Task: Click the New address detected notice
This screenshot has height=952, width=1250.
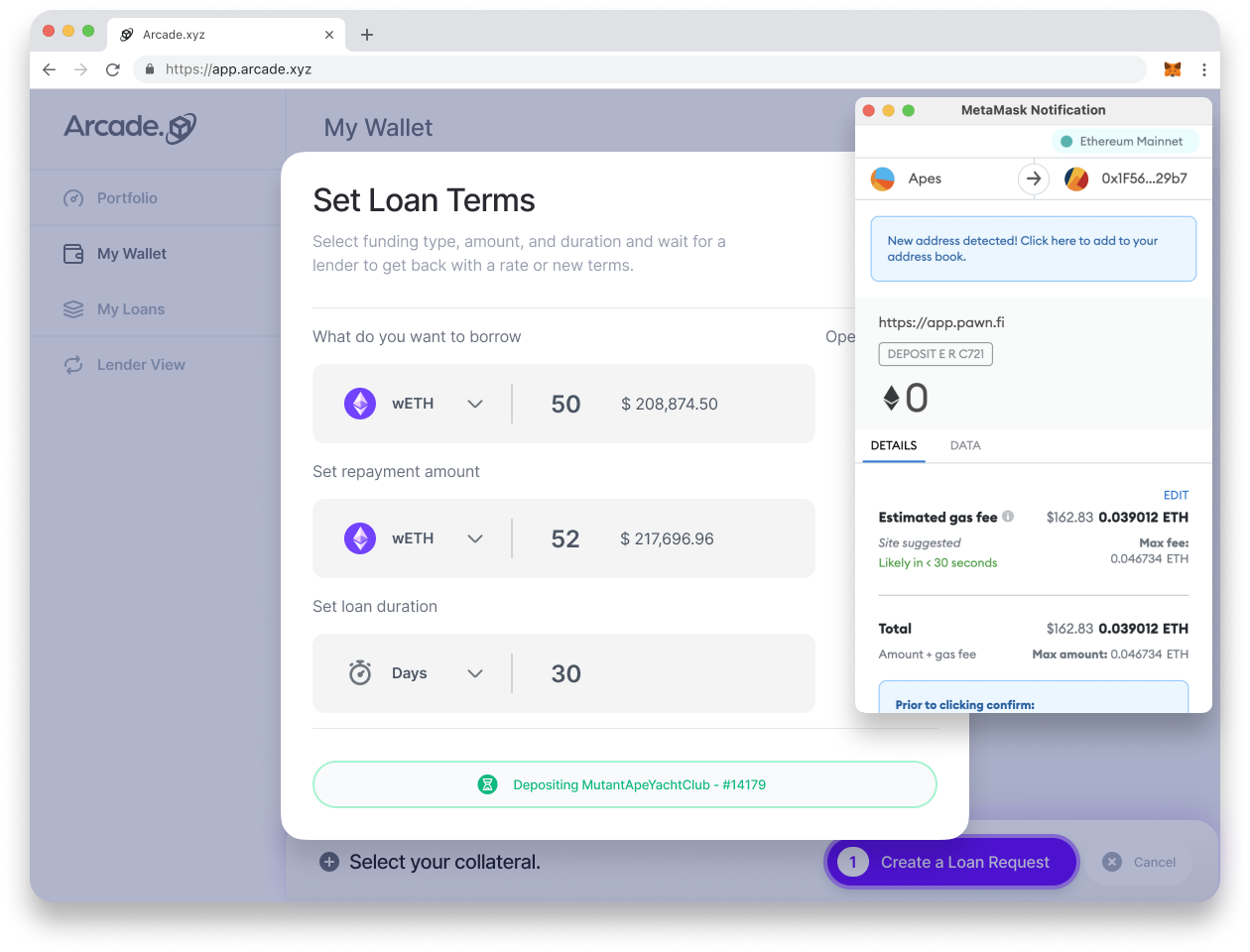Action: [1033, 249]
